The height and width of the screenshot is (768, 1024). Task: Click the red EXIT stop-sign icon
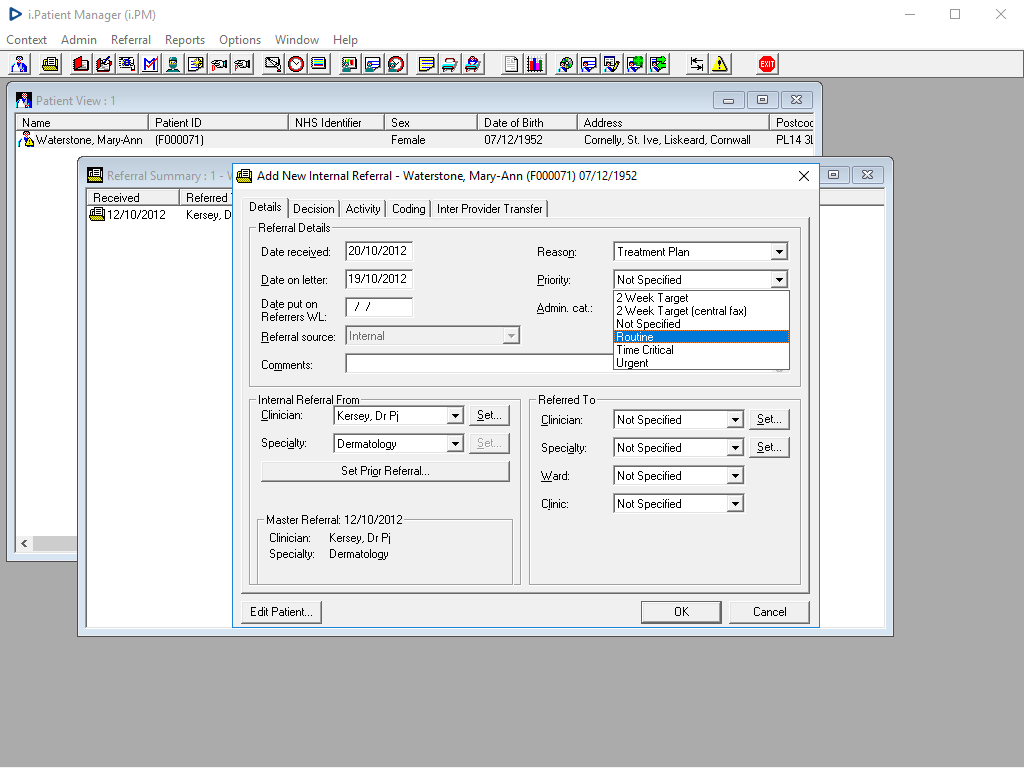coord(767,64)
